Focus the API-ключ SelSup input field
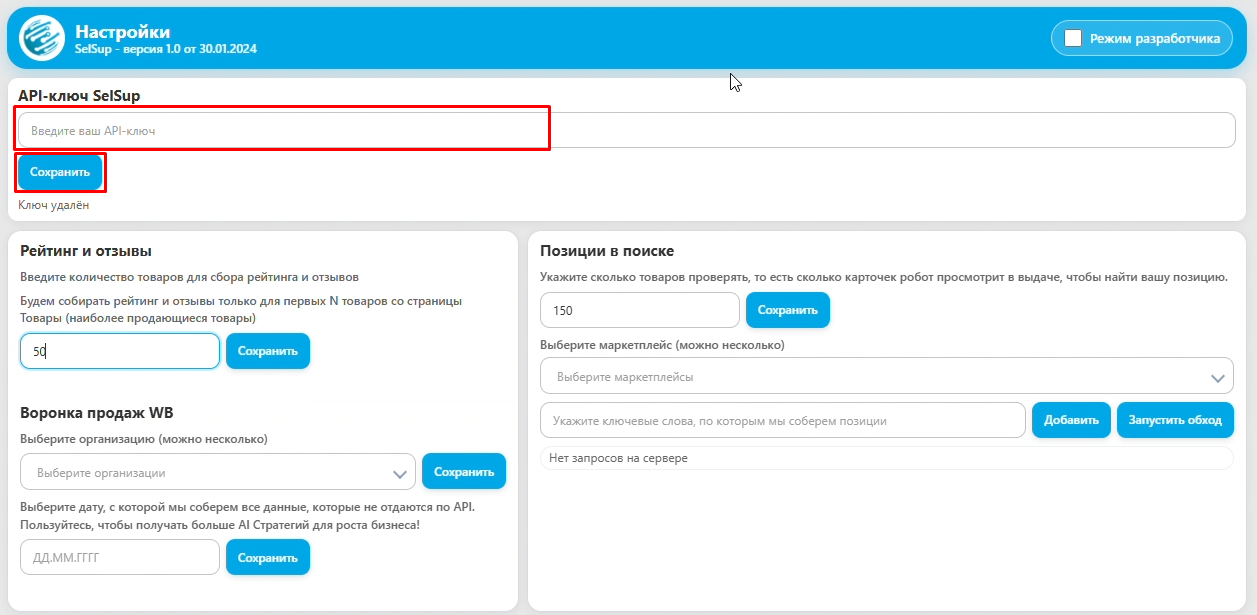This screenshot has height=615, width=1257. tap(626, 130)
